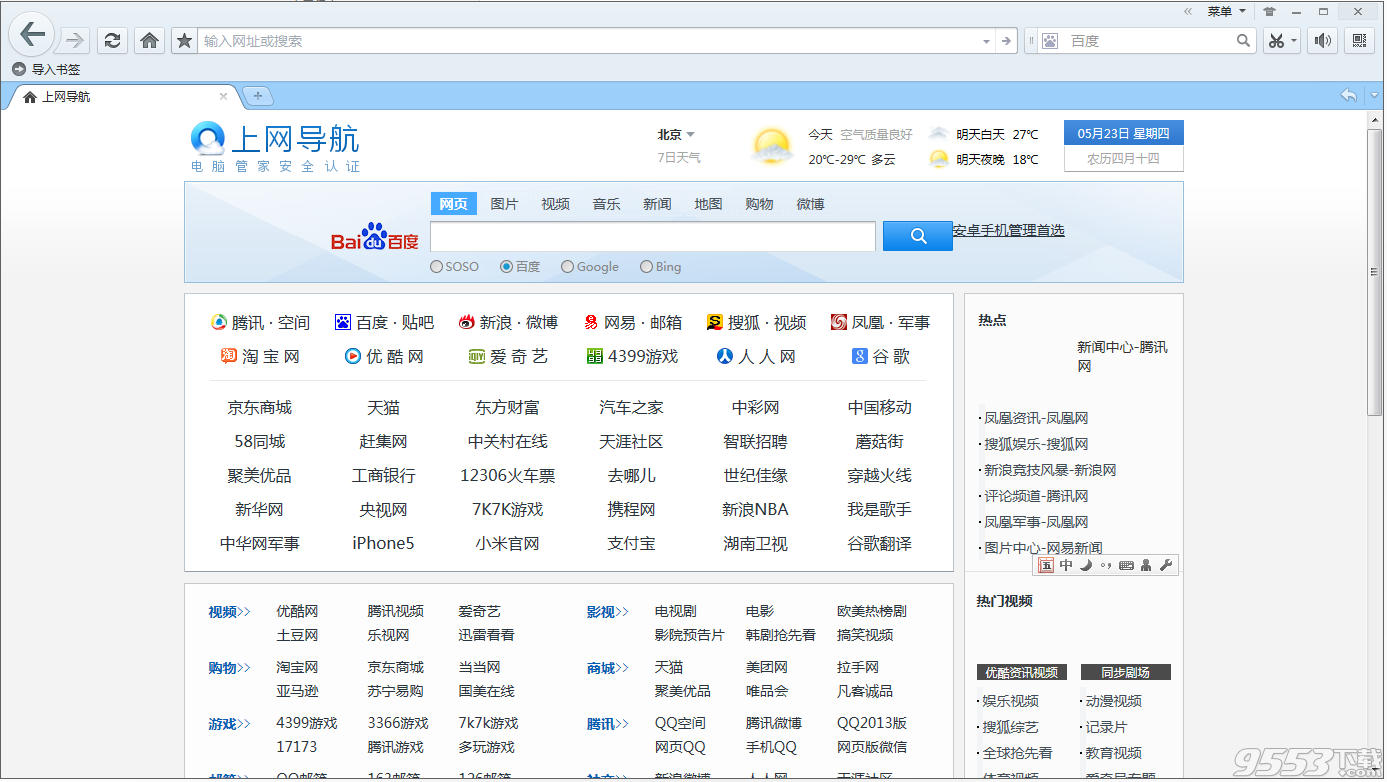Viewport: 1387px width, 782px height.
Task: Open the 菜单 dropdown menu
Action: pos(1226,12)
